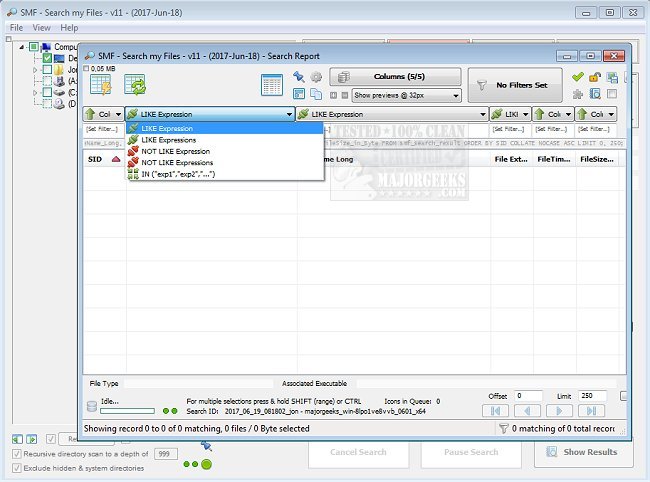Click the green right arrow icon in main window

32,439
